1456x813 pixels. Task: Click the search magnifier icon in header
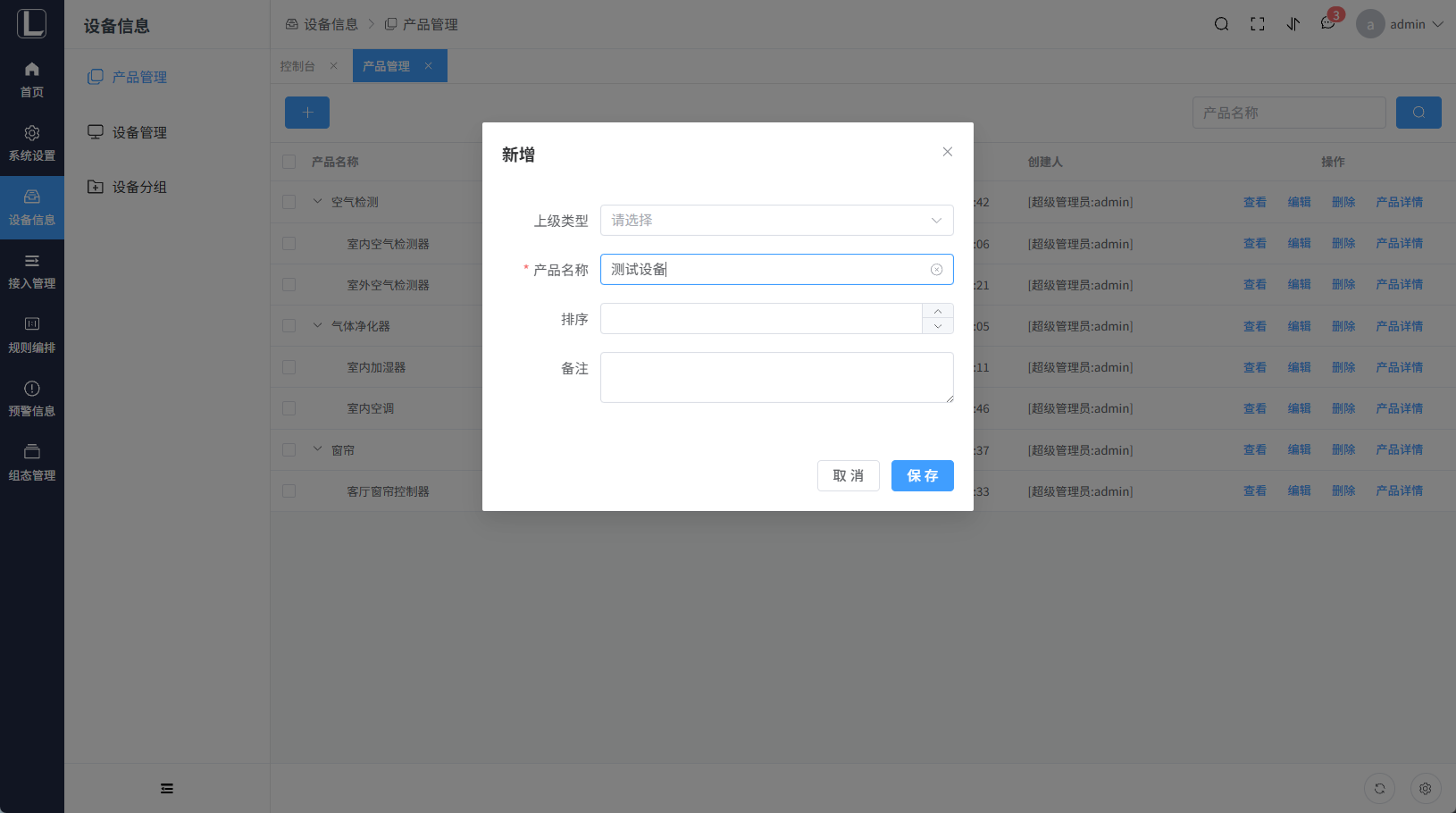pos(1221,24)
